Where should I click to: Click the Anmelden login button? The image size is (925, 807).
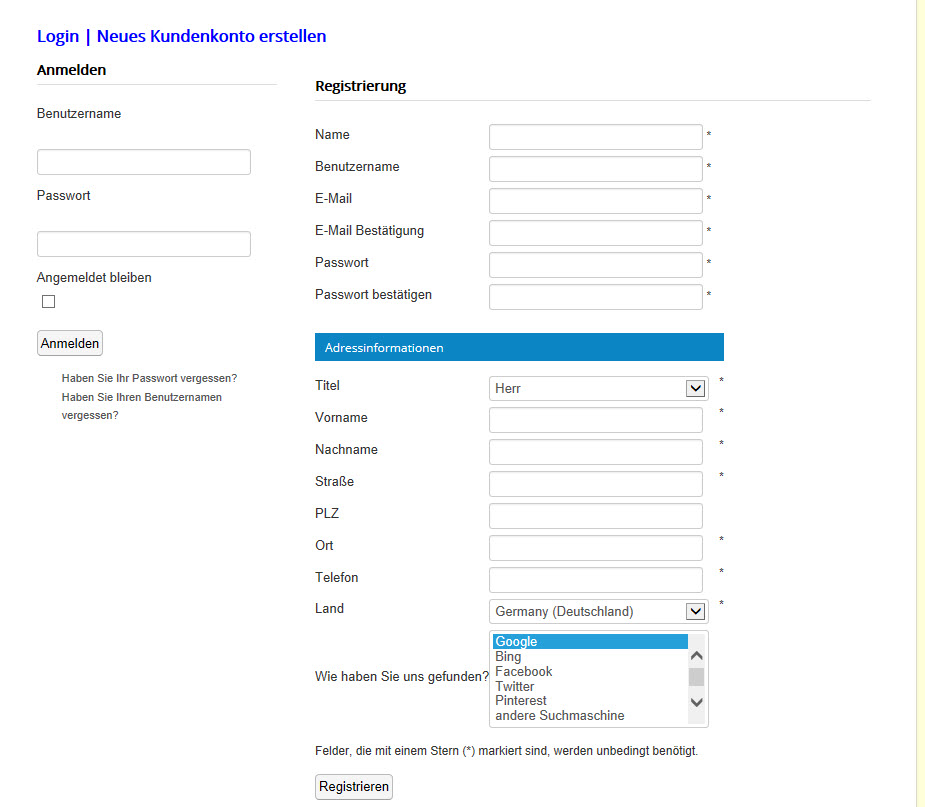[x=70, y=343]
